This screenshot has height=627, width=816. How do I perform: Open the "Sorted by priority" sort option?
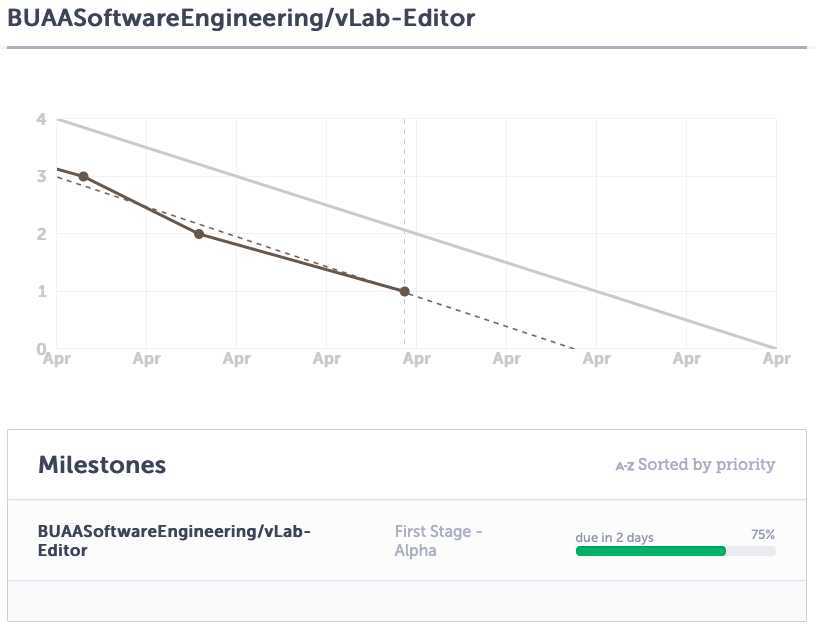(706, 464)
